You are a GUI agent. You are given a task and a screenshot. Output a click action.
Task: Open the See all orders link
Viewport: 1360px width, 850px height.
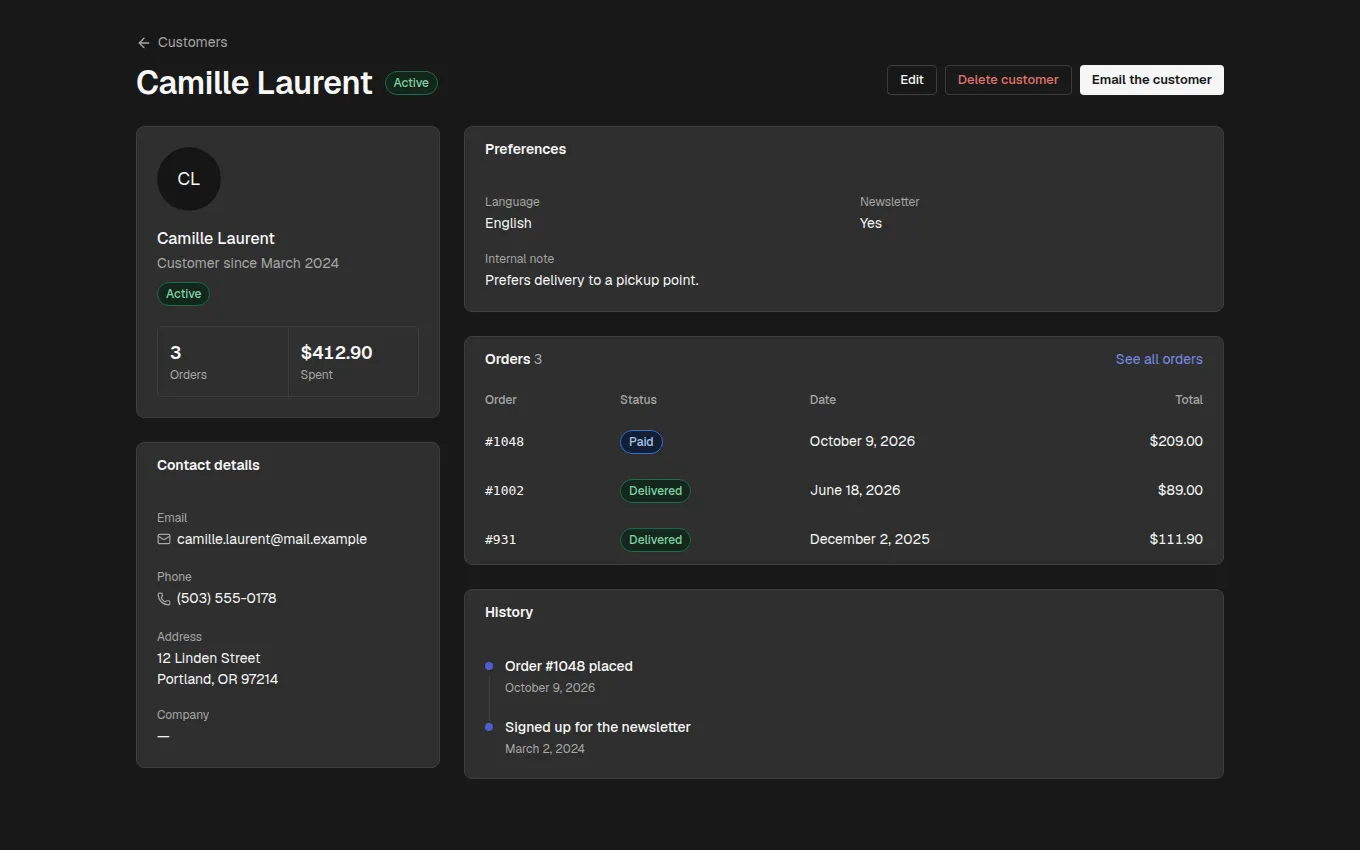1159,359
